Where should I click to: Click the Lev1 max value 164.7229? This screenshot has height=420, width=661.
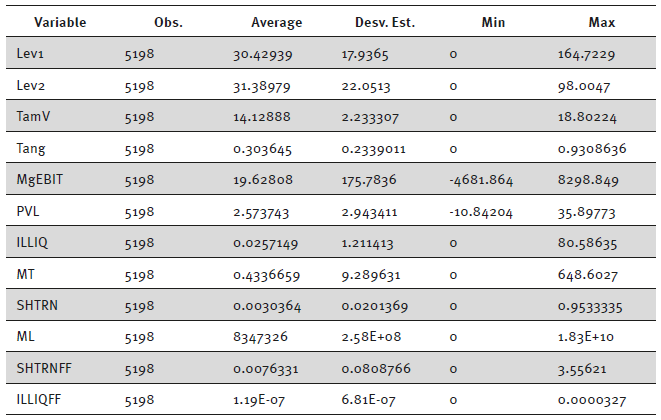coord(585,54)
